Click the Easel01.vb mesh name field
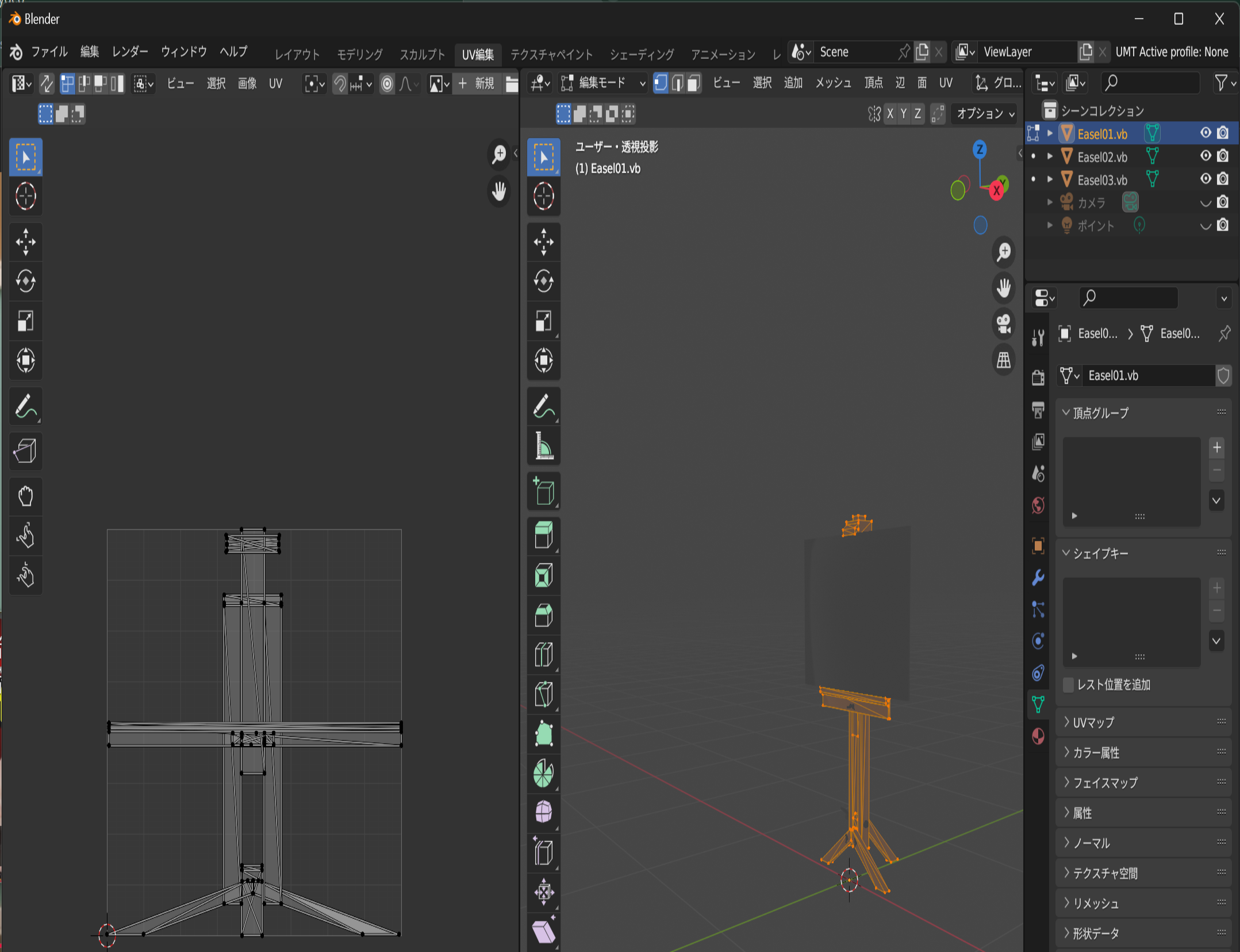Viewport: 1240px width, 952px height. point(1148,375)
